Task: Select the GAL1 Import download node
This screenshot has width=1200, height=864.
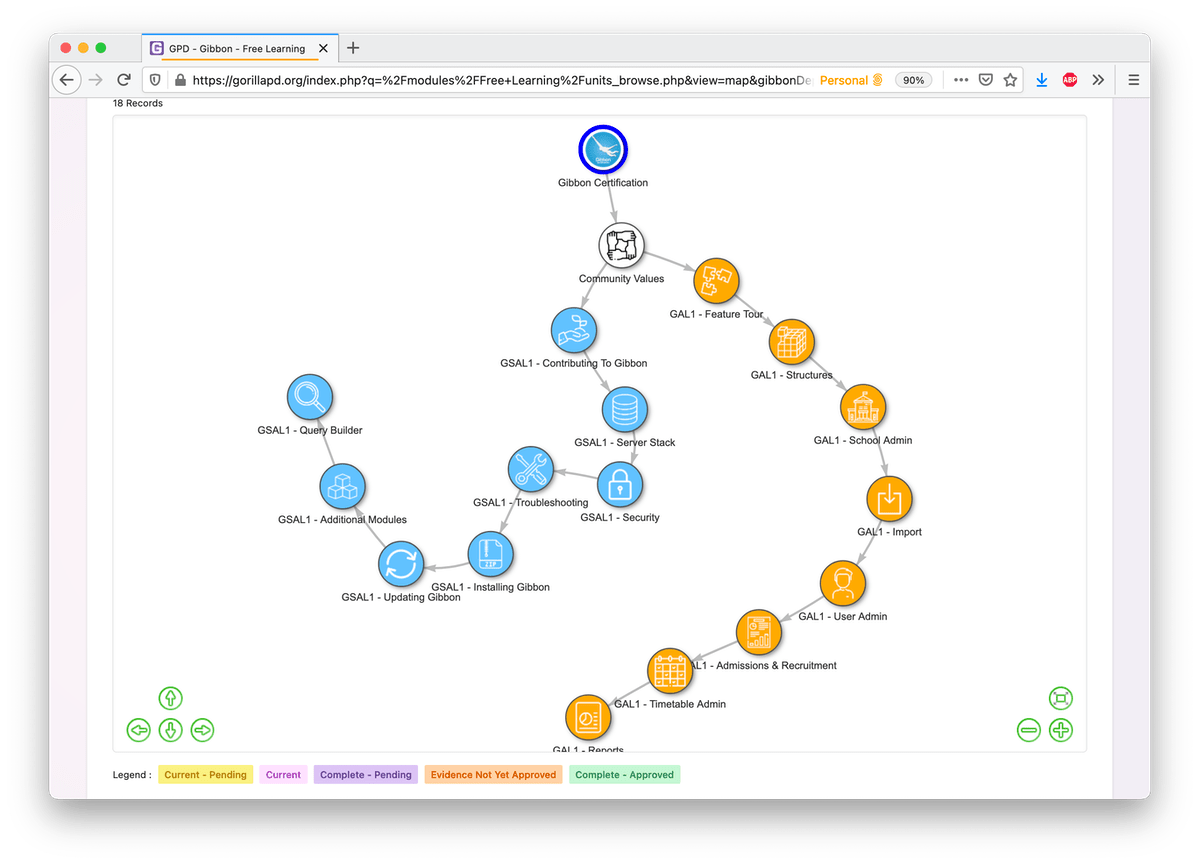Action: tap(889, 499)
